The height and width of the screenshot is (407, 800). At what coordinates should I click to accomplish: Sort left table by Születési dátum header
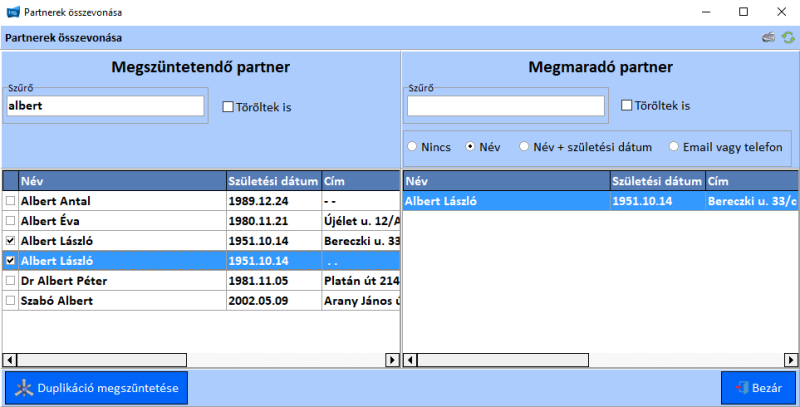point(274,181)
